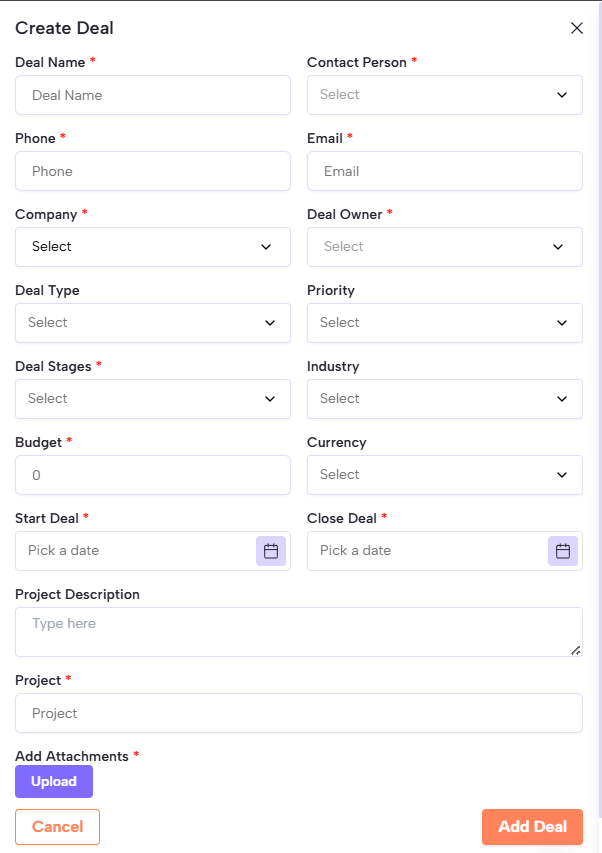Viewport: 602px width, 853px height.
Task: Expand the Priority dropdown
Action: point(444,323)
